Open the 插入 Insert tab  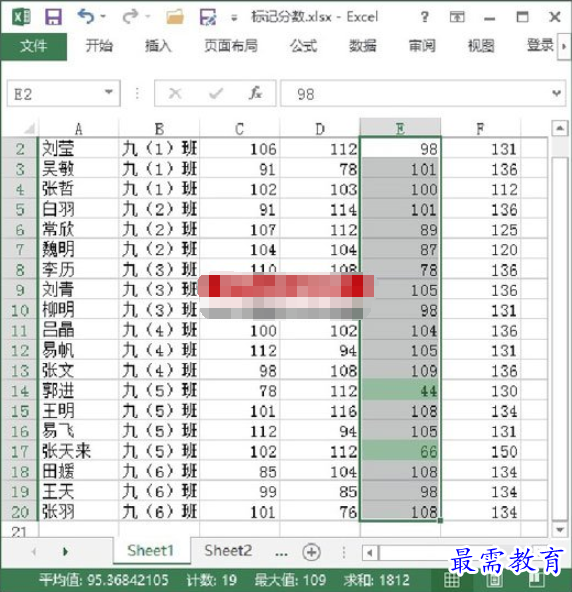click(x=158, y=46)
